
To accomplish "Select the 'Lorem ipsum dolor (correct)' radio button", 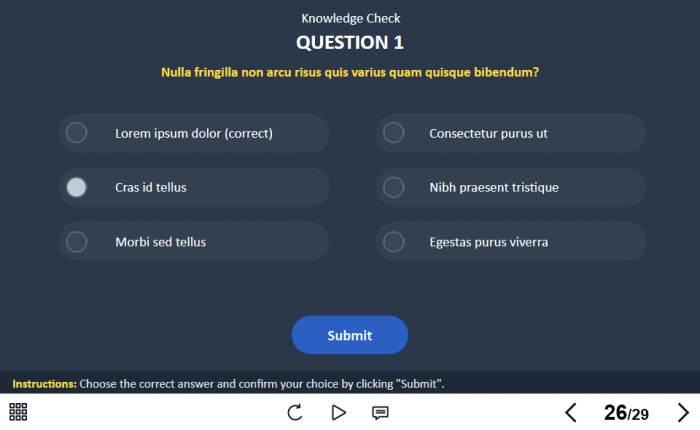I will coord(77,133).
